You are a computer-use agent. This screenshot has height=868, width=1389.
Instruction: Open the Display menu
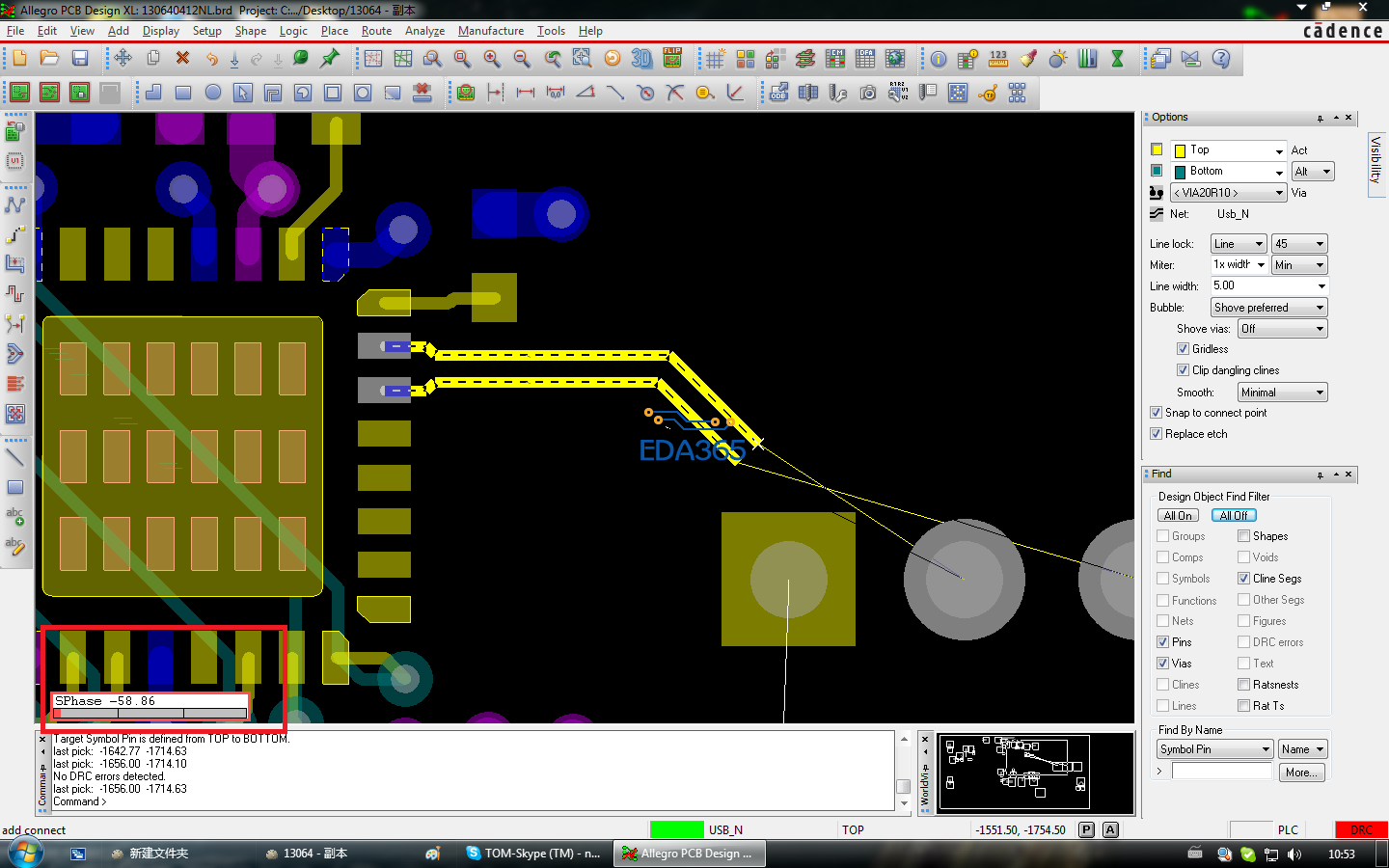161,31
